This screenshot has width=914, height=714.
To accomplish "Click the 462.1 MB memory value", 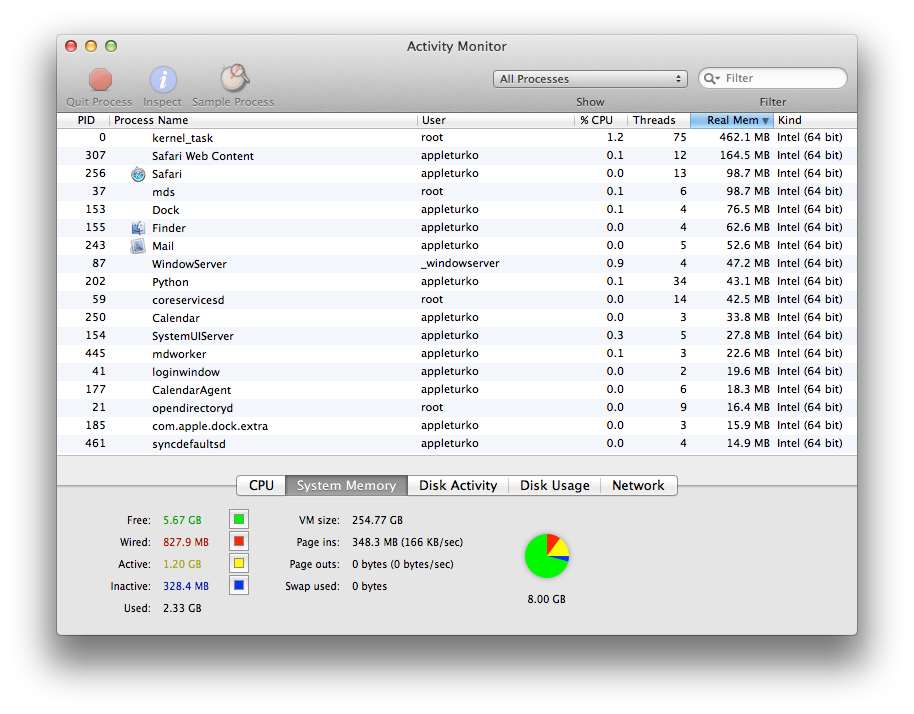I will 744,138.
